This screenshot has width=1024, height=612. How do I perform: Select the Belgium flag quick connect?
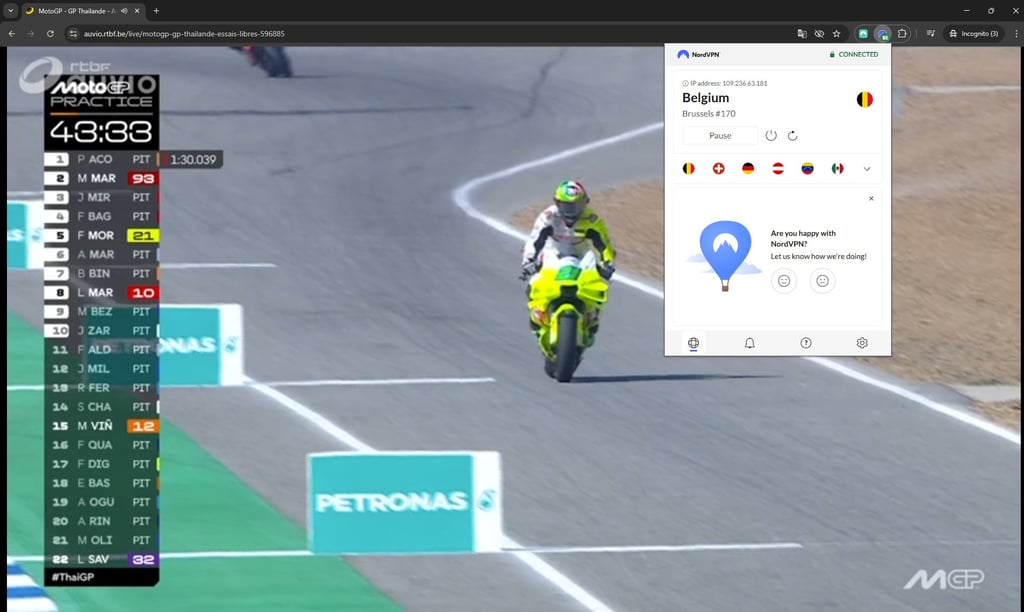[x=688, y=169]
